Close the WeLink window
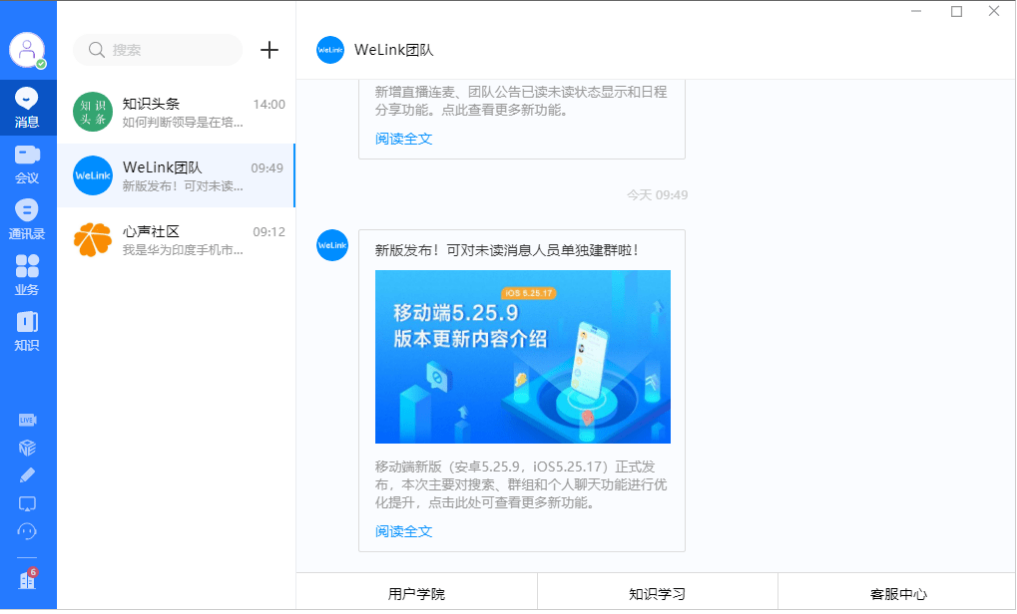 click(x=994, y=12)
